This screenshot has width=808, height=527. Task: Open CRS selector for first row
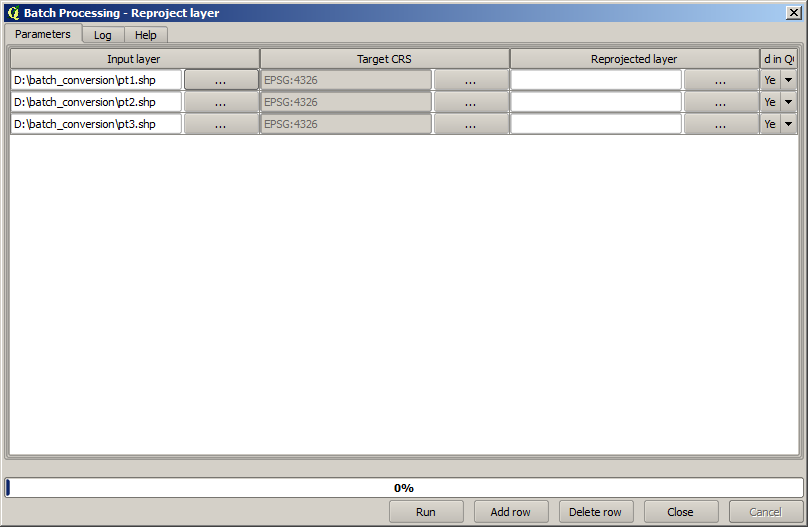click(470, 80)
